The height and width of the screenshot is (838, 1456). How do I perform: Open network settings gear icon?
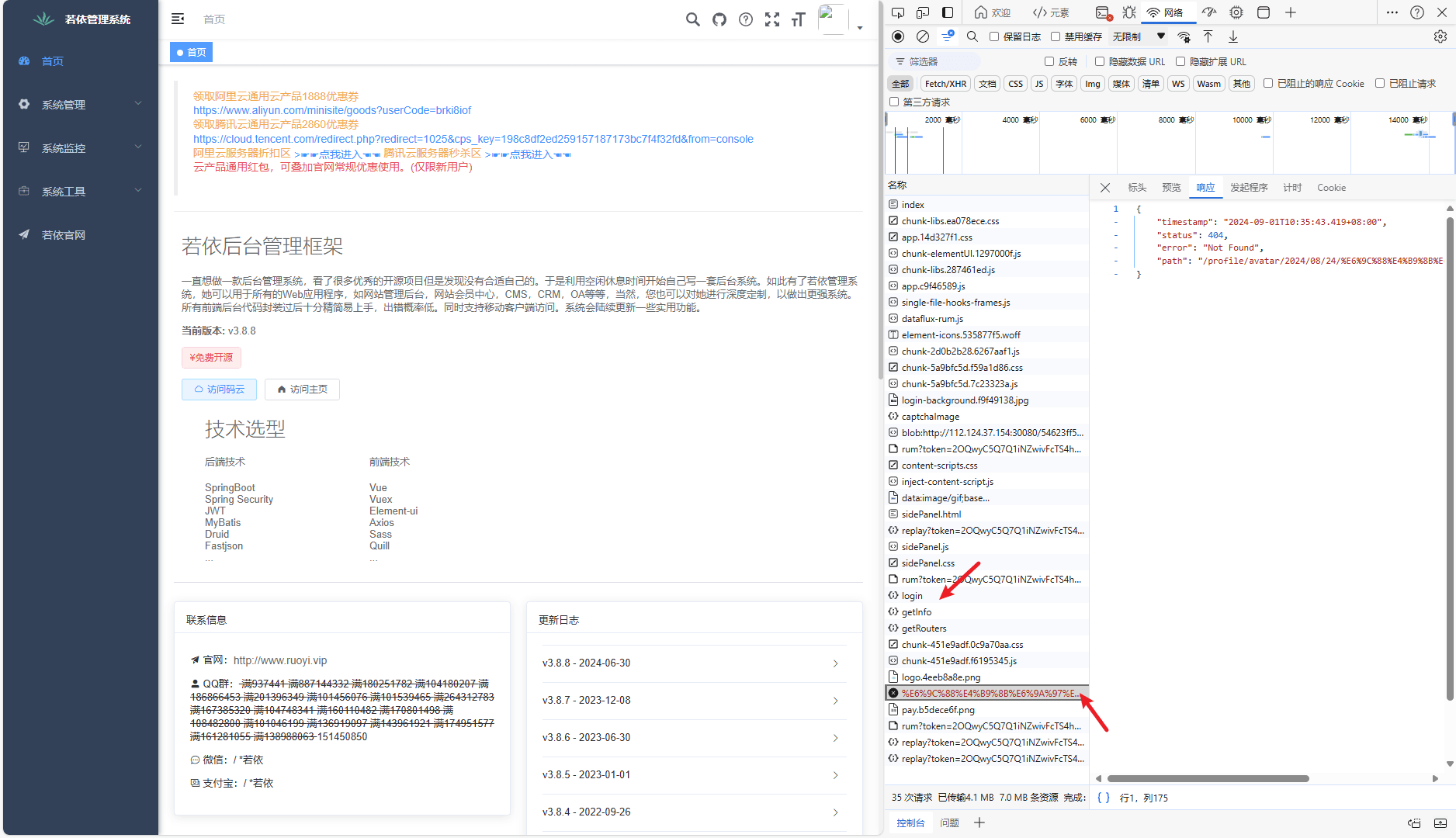1440,36
